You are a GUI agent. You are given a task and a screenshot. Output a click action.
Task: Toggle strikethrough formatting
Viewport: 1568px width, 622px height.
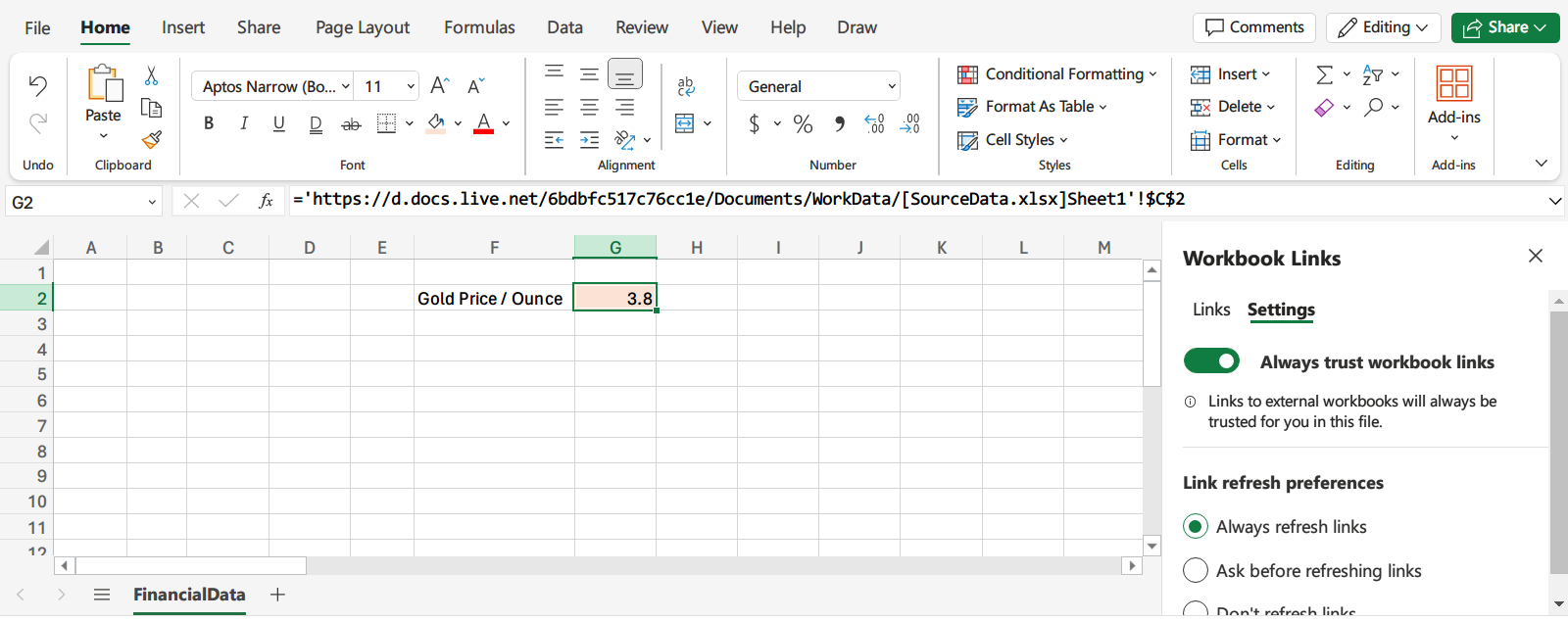click(x=351, y=123)
